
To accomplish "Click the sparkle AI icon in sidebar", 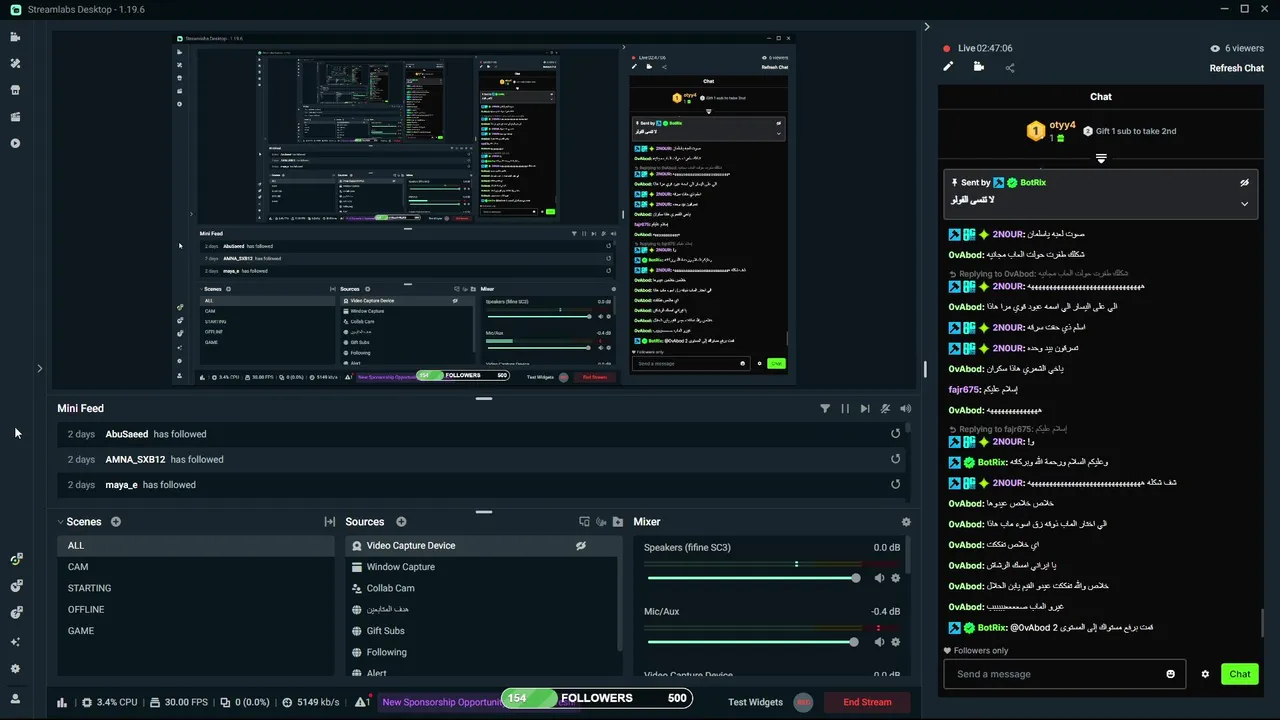I will click(15, 642).
